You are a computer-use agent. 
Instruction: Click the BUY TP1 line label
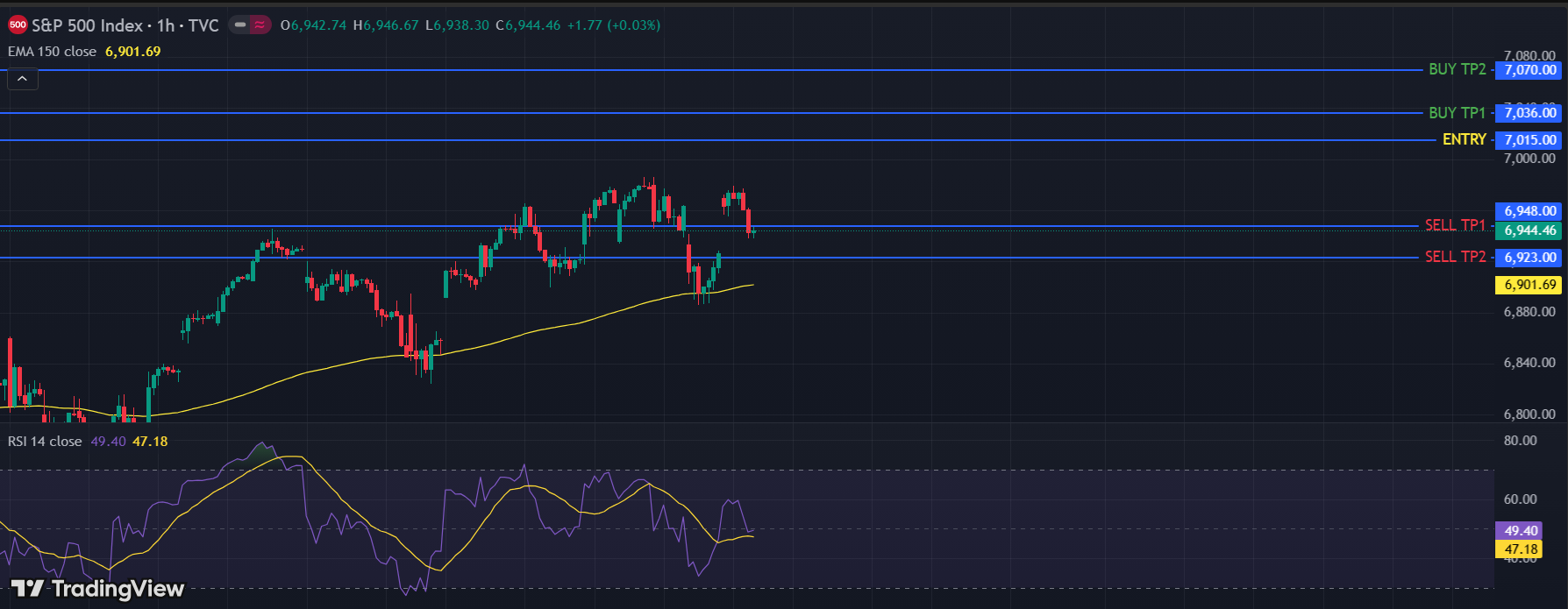[x=1457, y=113]
